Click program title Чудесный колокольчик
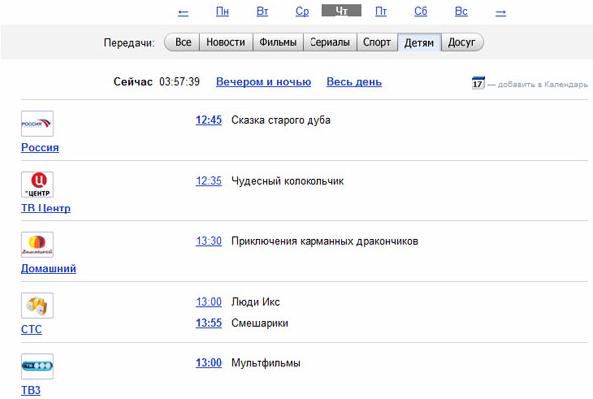 coord(287,181)
